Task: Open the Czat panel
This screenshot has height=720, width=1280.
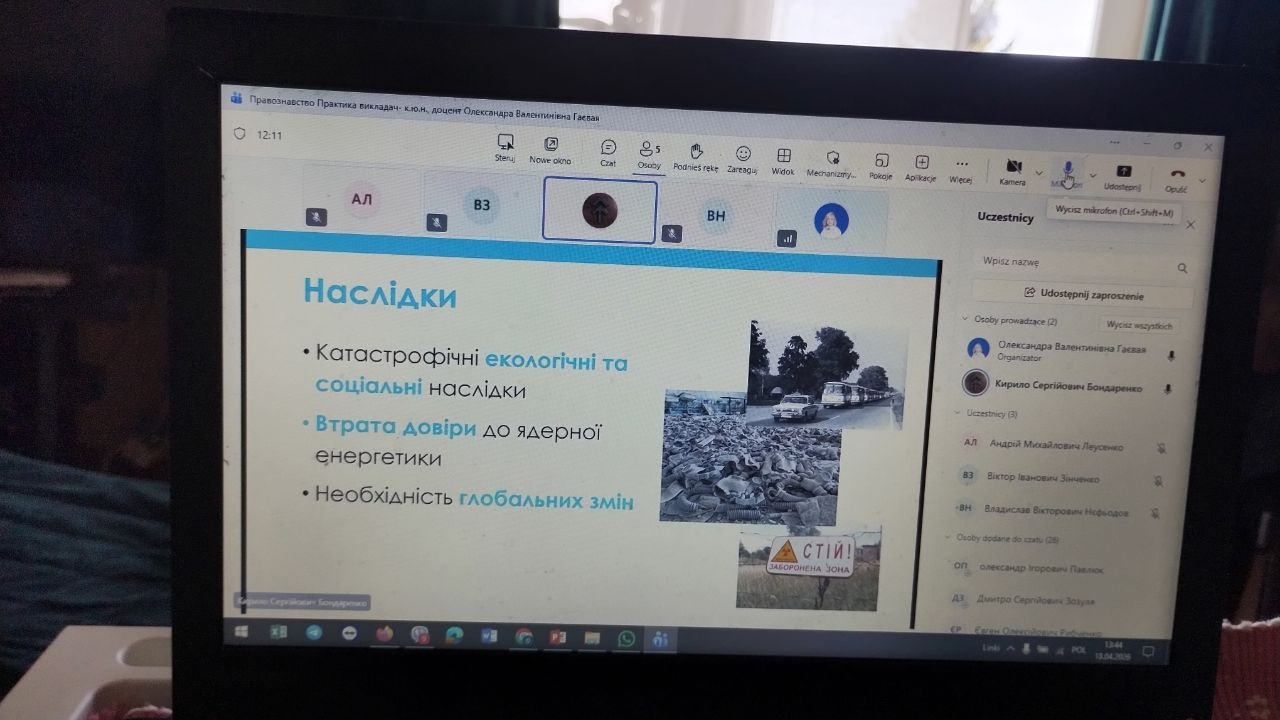Action: click(608, 152)
